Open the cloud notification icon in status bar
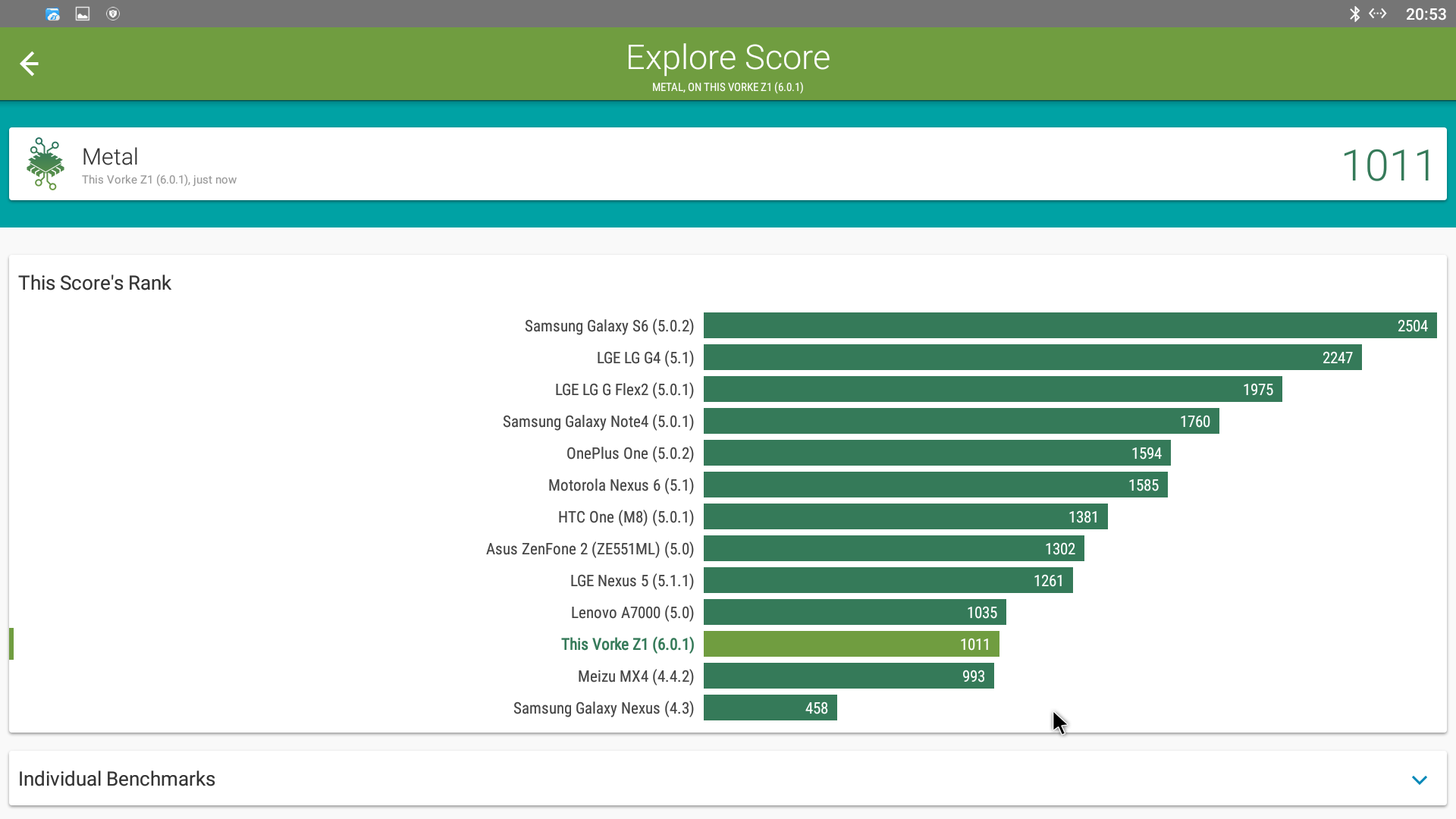1456x819 pixels. (52, 14)
